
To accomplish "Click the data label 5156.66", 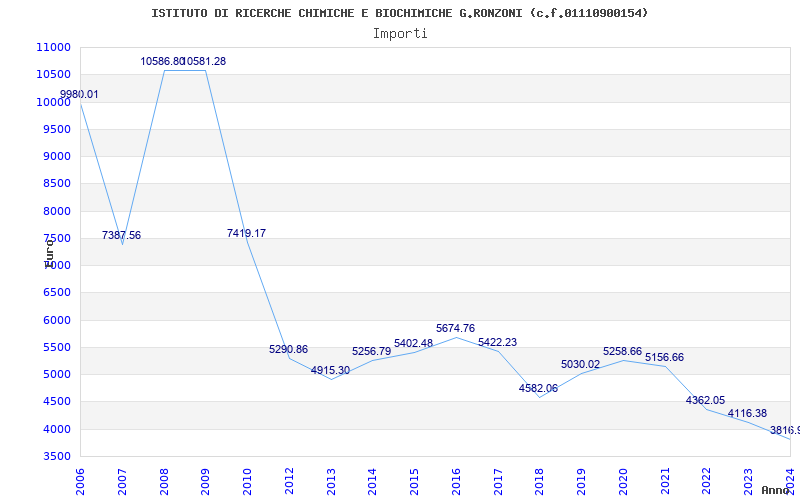I will [664, 357].
